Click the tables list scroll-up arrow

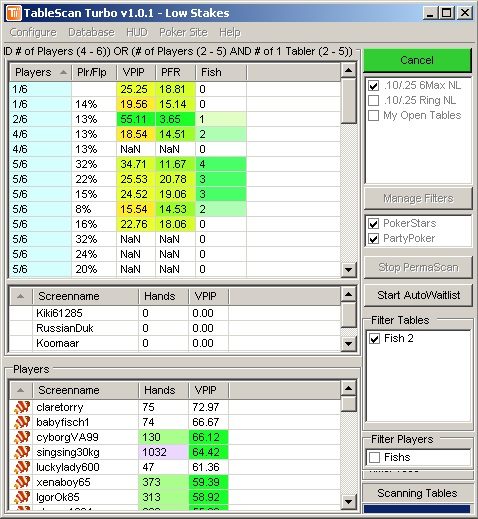[x=349, y=70]
